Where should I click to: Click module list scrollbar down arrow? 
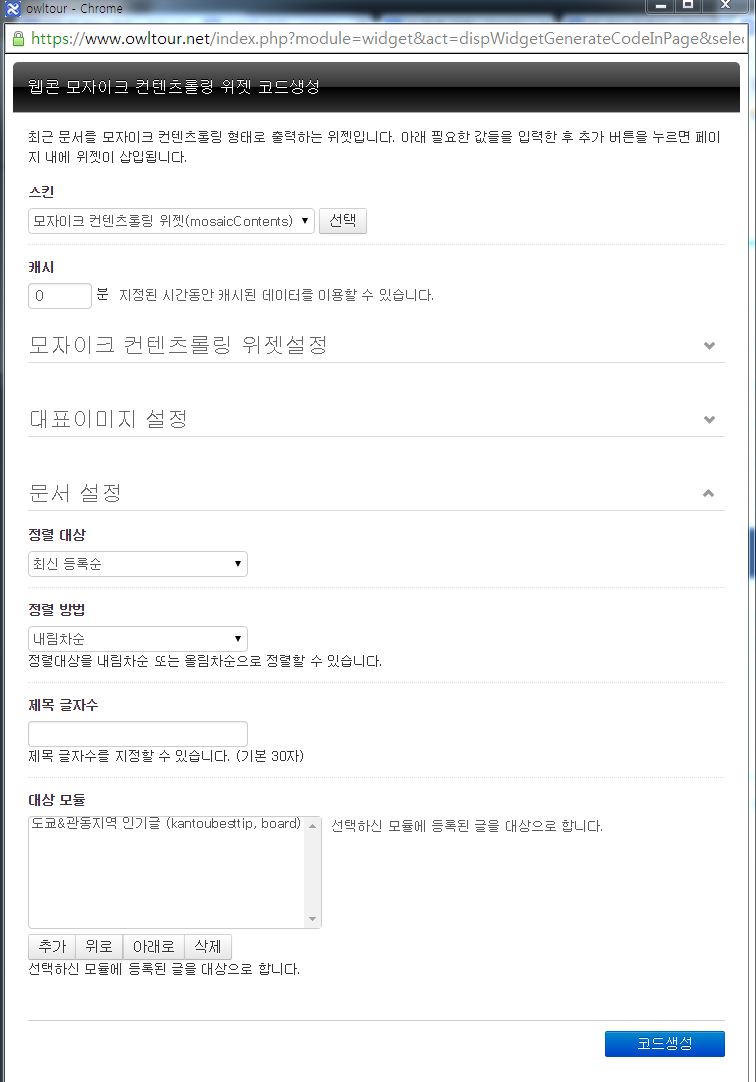click(312, 918)
